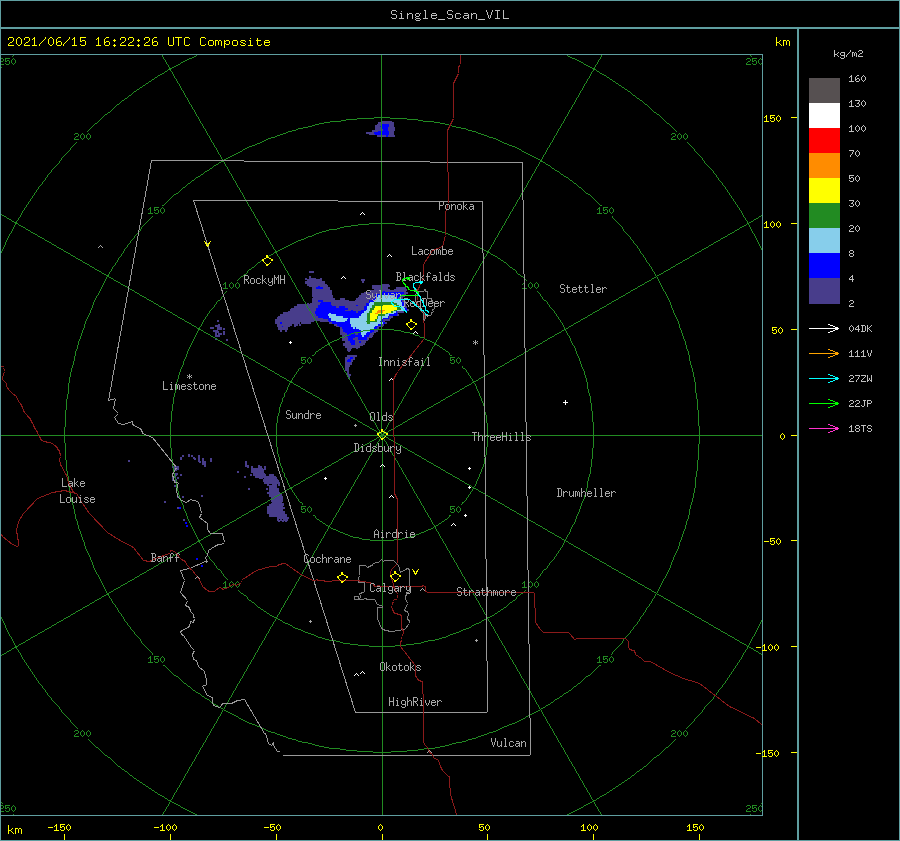
Task: Click the radar-site diamond at the map center
Action: click(x=382, y=435)
